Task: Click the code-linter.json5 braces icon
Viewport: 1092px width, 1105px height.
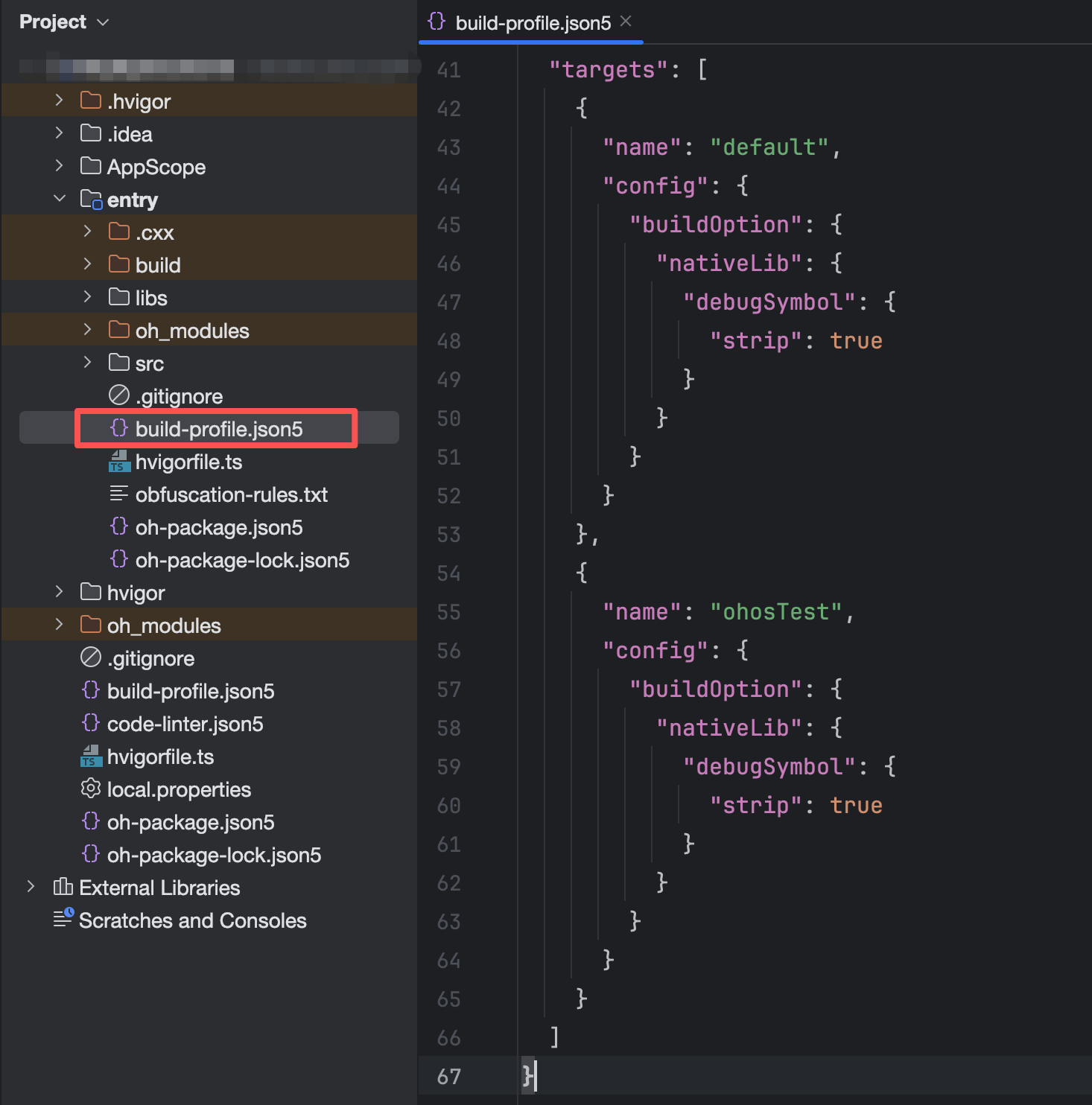Action: tap(90, 724)
